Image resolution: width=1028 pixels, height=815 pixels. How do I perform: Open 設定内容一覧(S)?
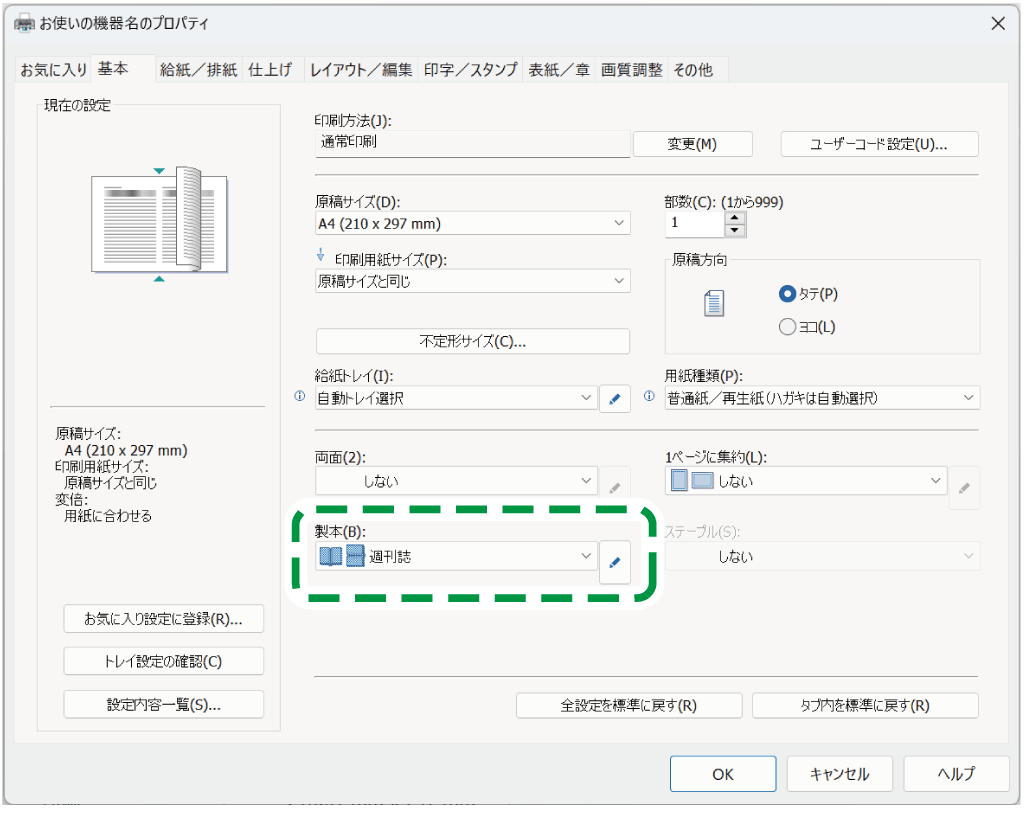163,704
